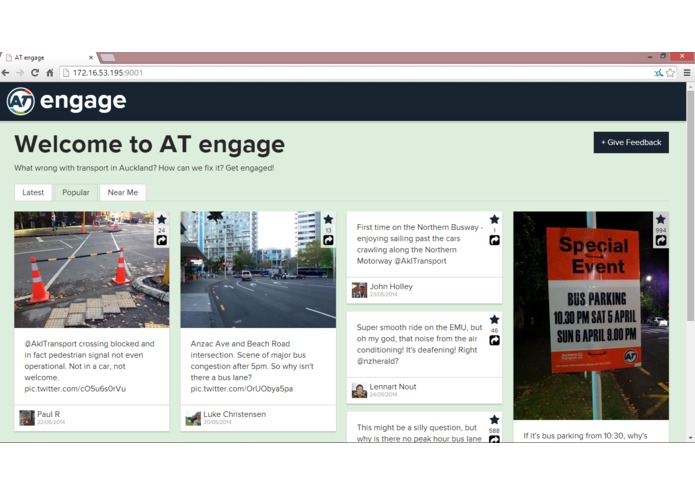Close the AT engage browser tab
Viewport: 695px width, 494px height.
pos(90,58)
